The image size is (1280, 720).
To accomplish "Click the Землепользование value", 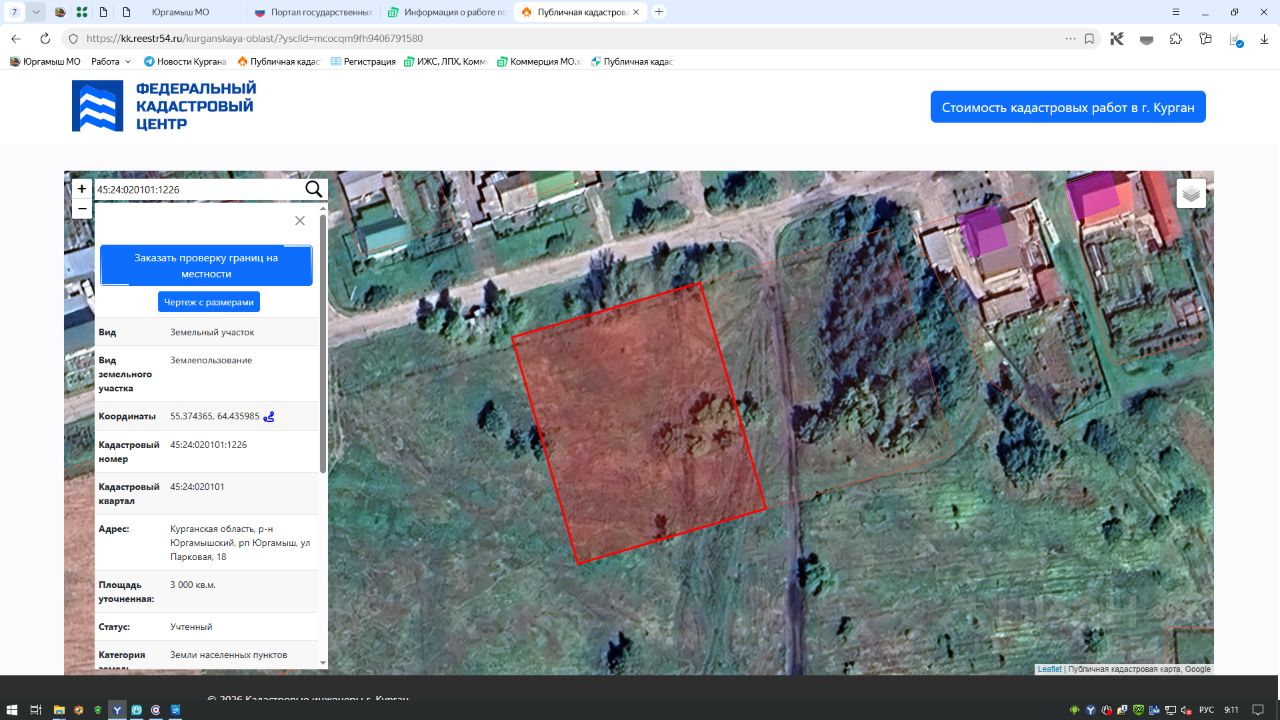I will 211,360.
